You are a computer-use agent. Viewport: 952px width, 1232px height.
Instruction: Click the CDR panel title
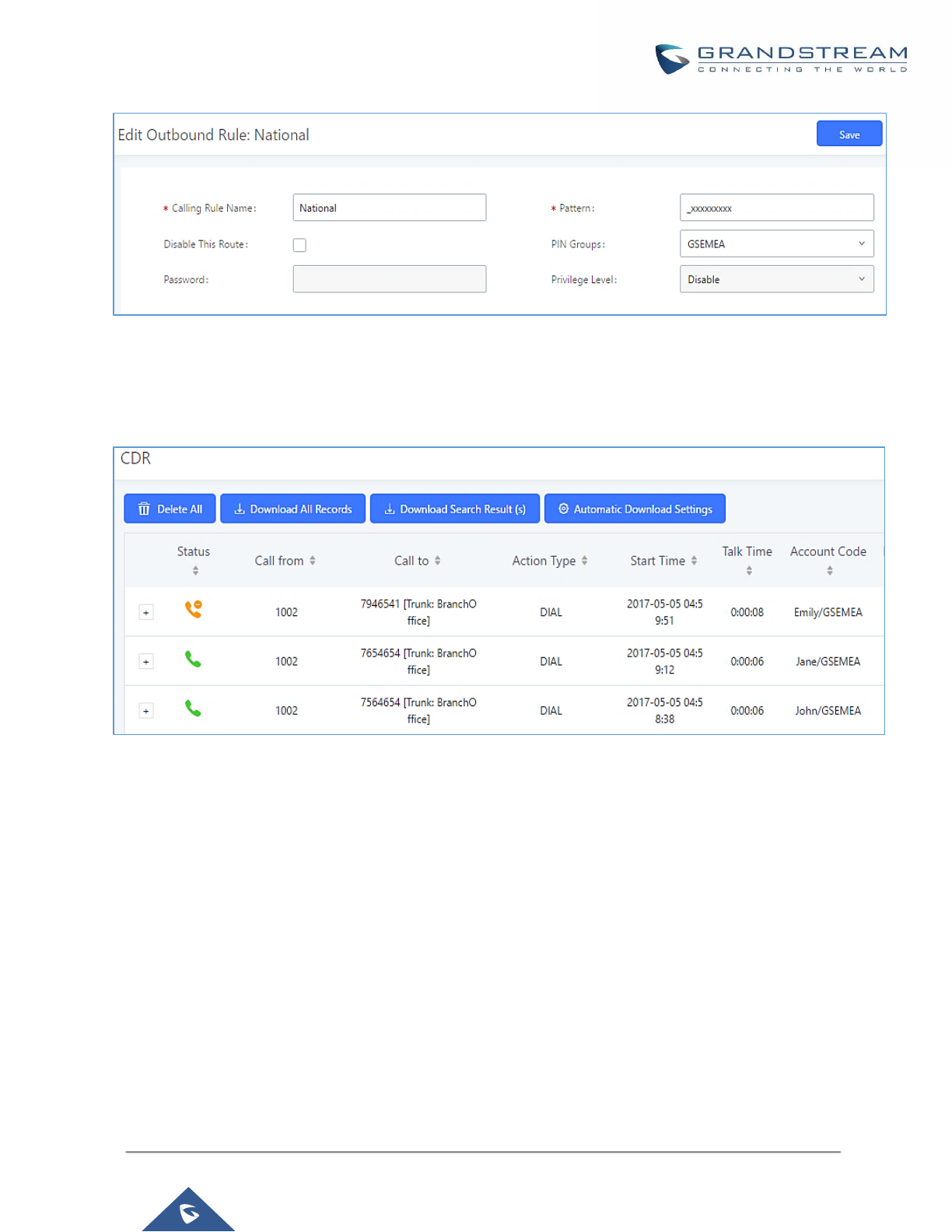pos(135,458)
